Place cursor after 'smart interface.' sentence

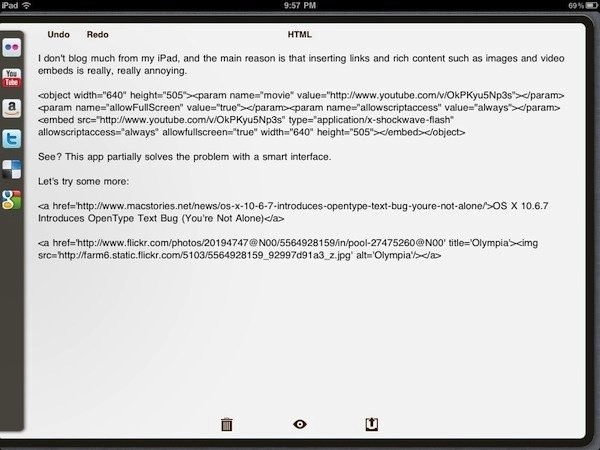pos(331,157)
